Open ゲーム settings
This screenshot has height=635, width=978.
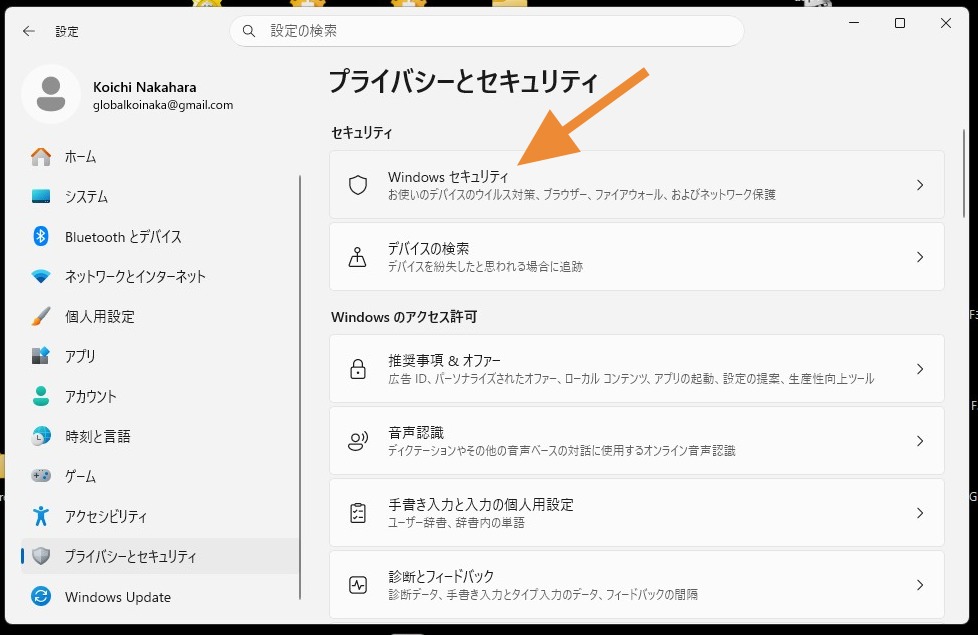pyautogui.click(x=80, y=476)
